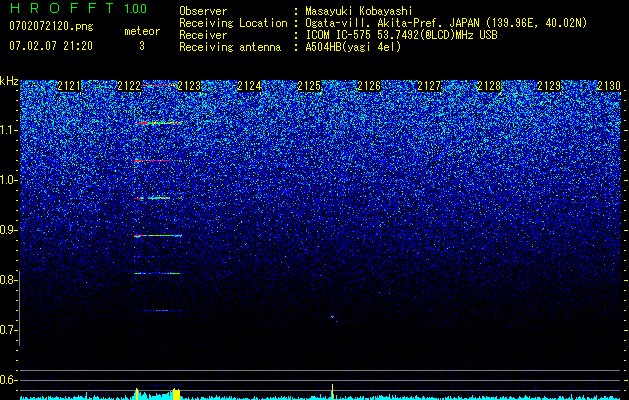
Task: Click the date stamp 07.02.07 21:20
Action: pyautogui.click(x=51, y=45)
